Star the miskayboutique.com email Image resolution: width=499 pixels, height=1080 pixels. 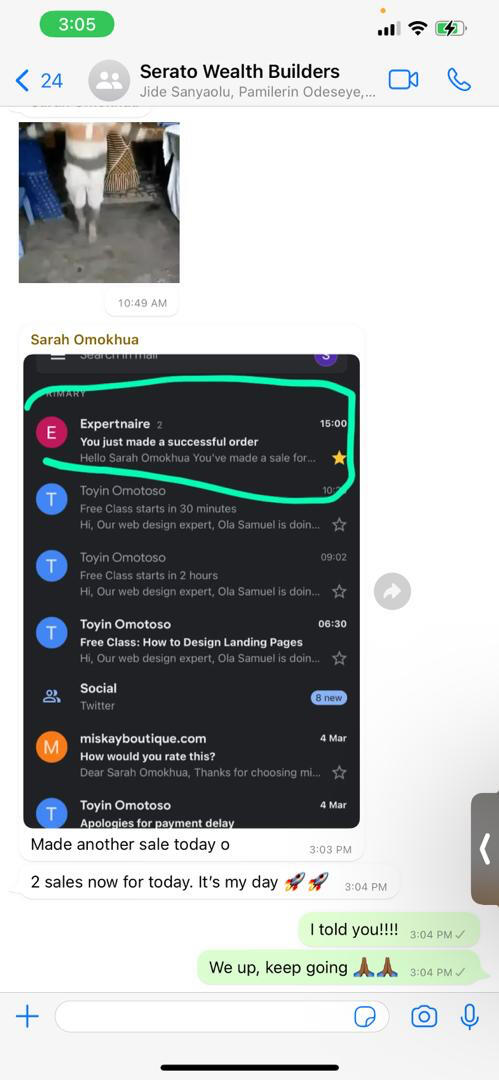pyautogui.click(x=338, y=772)
